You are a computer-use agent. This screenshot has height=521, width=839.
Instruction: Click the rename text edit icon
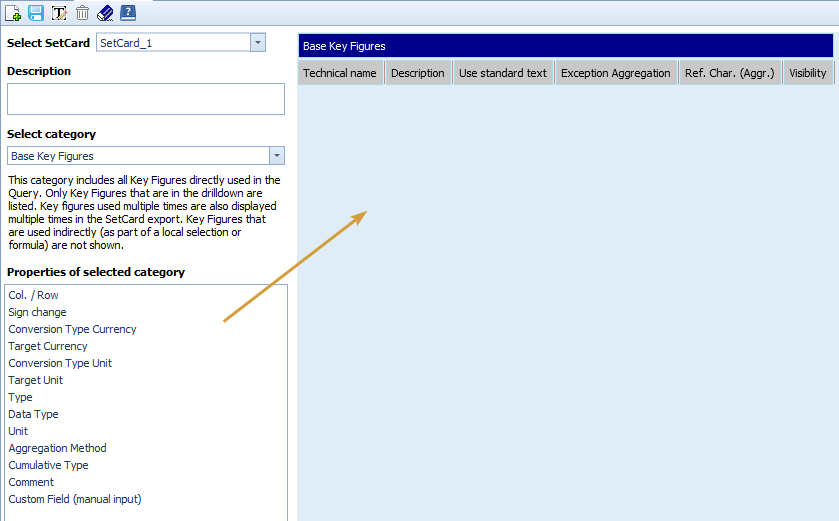[x=59, y=13]
